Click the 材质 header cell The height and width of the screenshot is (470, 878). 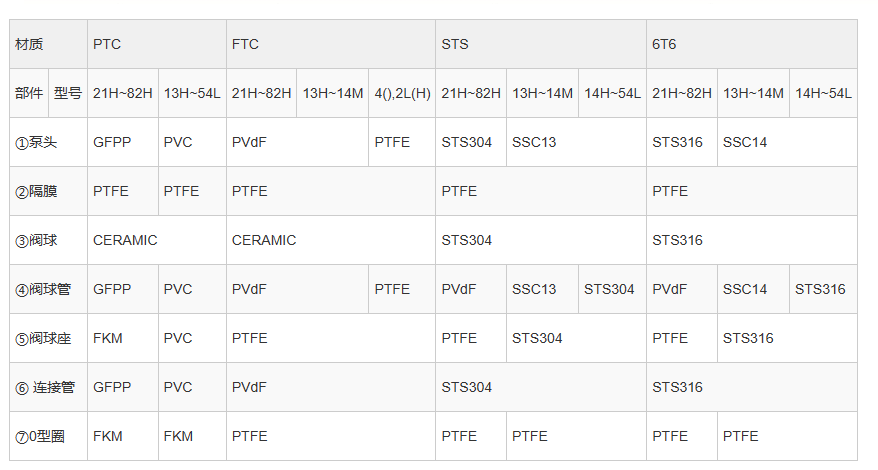(x=48, y=44)
